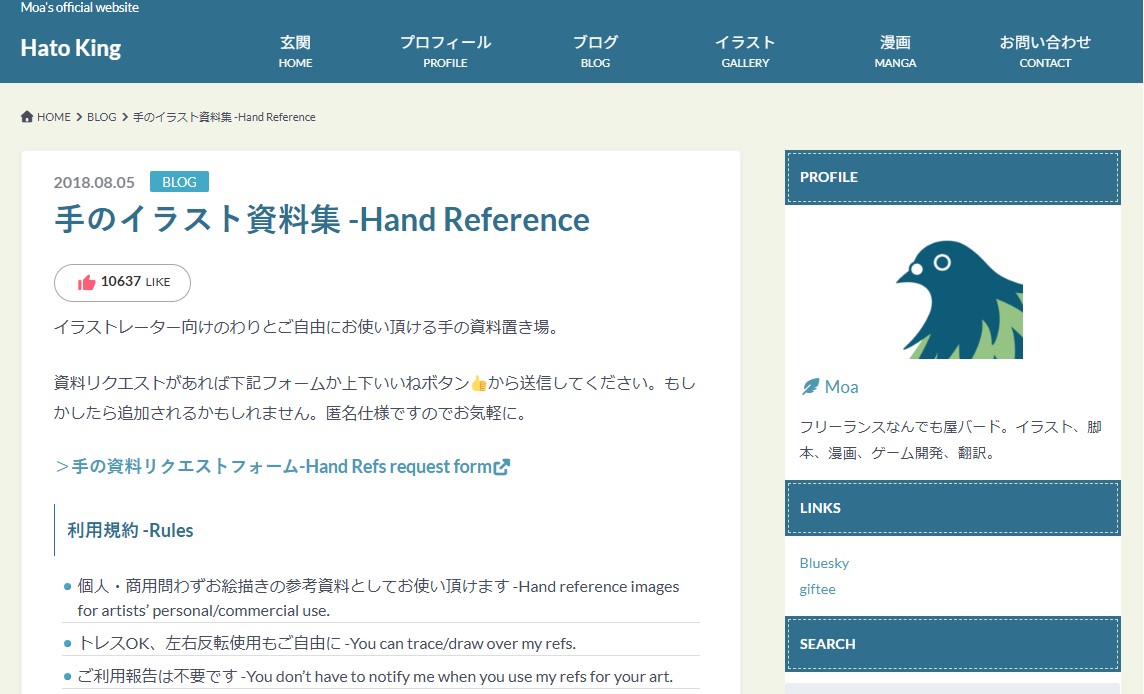Click the Moa profile name link
Viewport: 1144px width, 694px height.
(841, 387)
